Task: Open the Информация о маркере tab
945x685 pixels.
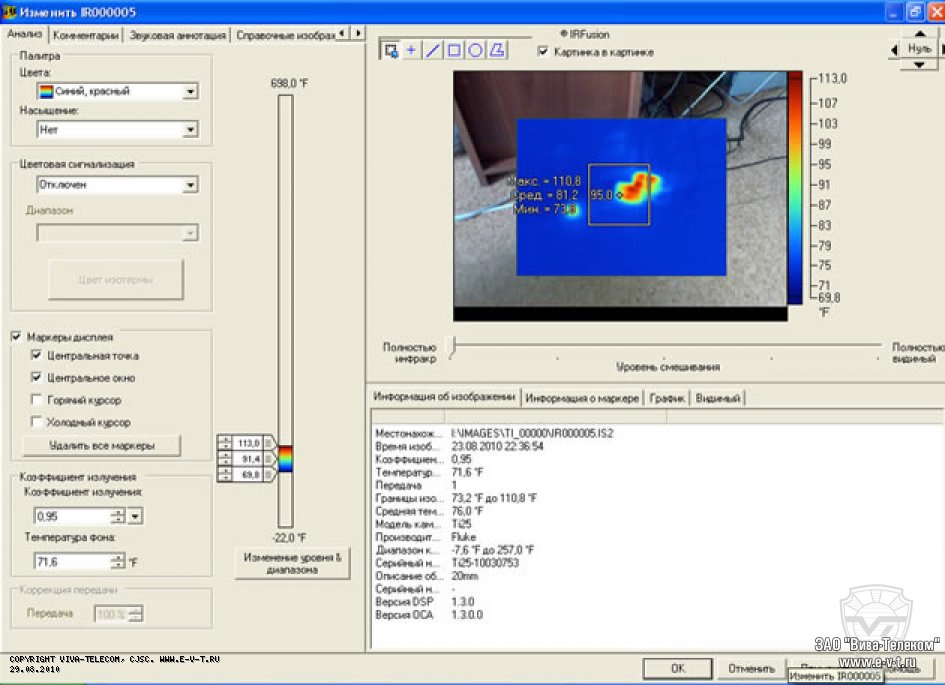Action: coord(582,398)
